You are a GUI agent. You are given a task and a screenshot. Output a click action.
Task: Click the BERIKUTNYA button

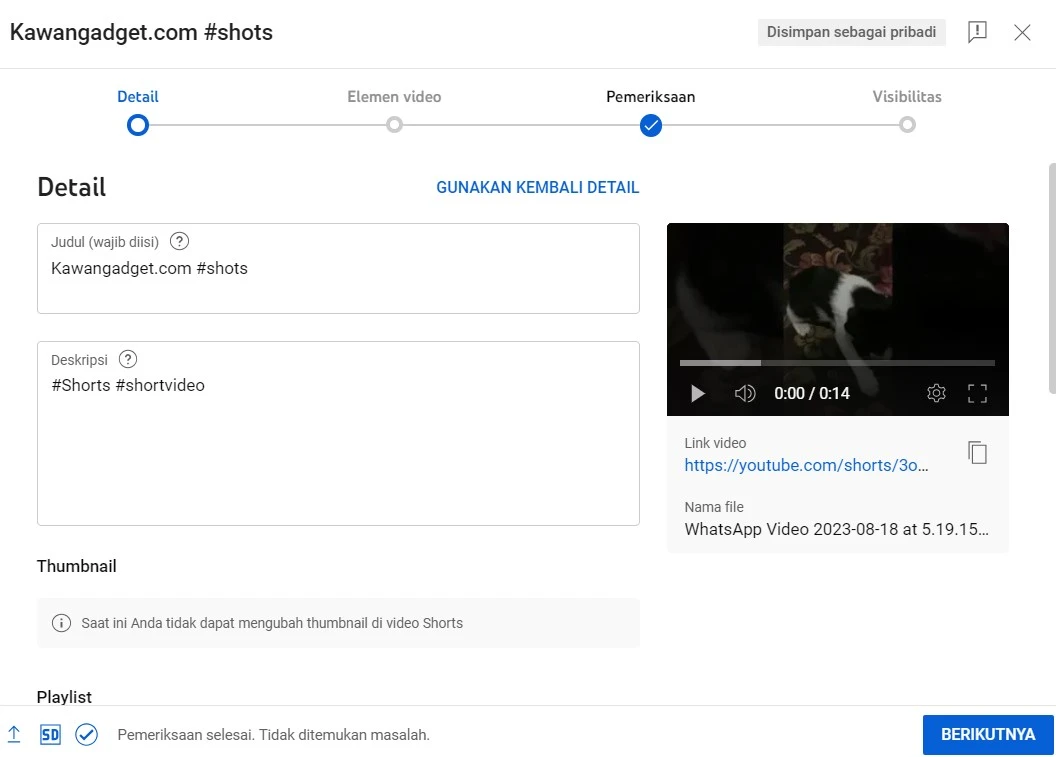(x=987, y=734)
